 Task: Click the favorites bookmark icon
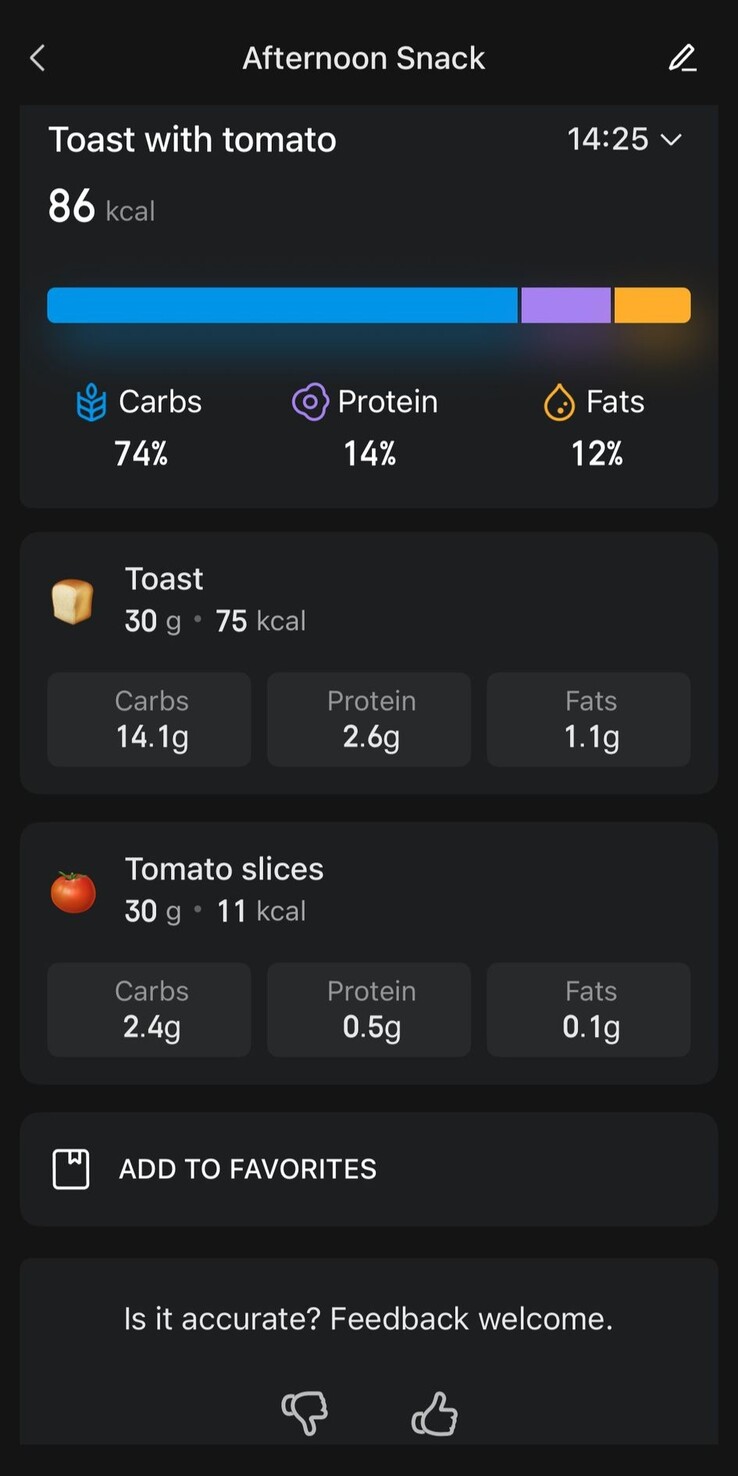click(x=71, y=1168)
